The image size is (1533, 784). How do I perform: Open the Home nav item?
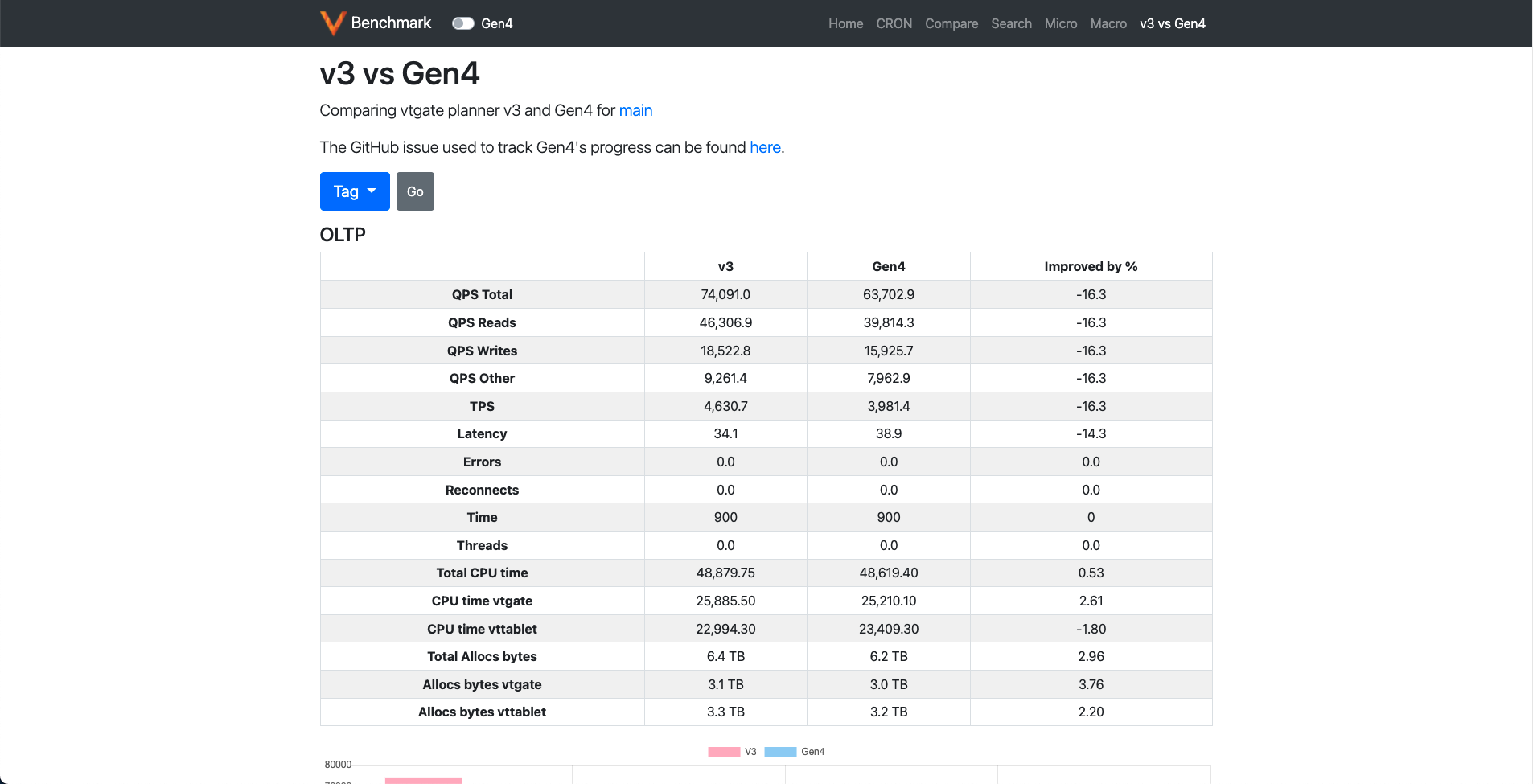[x=845, y=23]
